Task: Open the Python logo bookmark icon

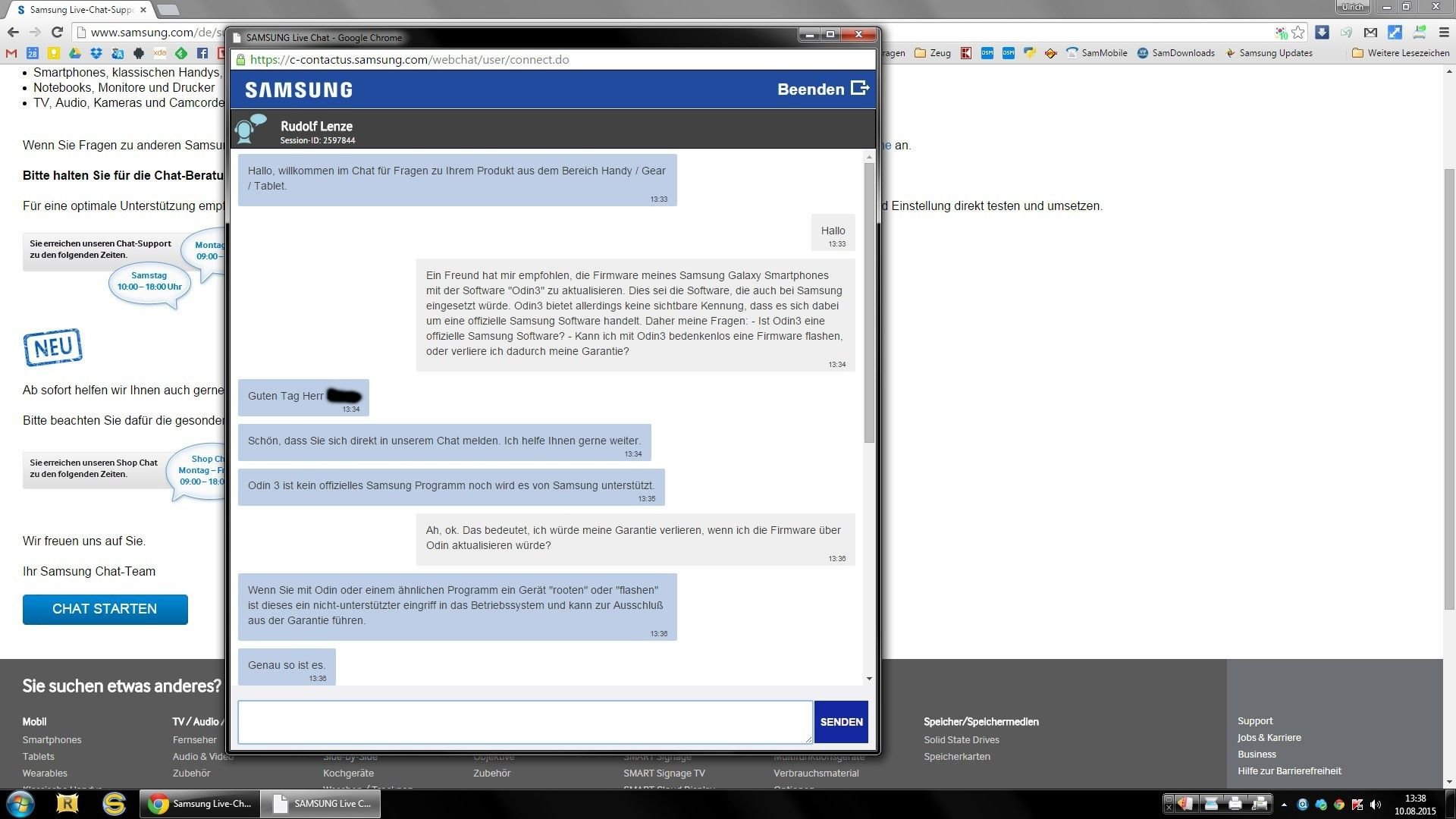Action: click(x=1029, y=53)
